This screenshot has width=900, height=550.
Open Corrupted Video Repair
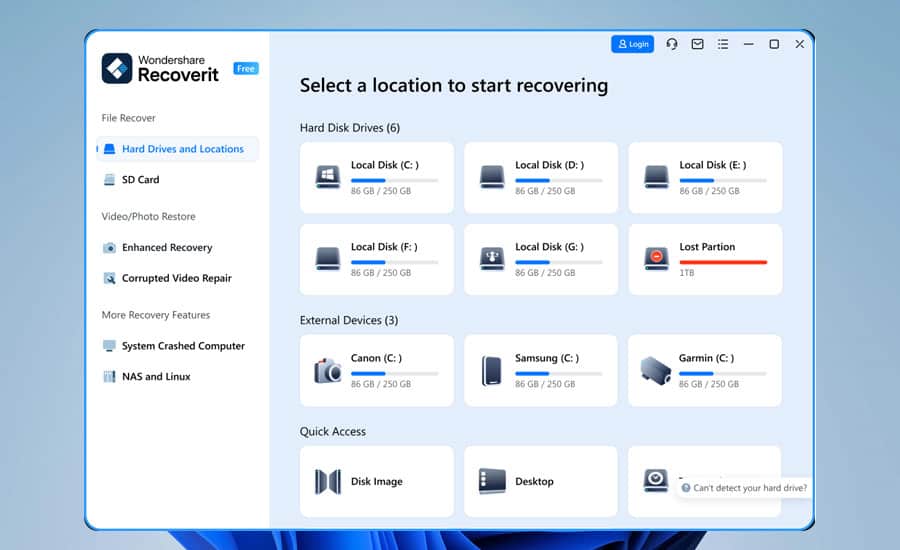[x=178, y=278]
